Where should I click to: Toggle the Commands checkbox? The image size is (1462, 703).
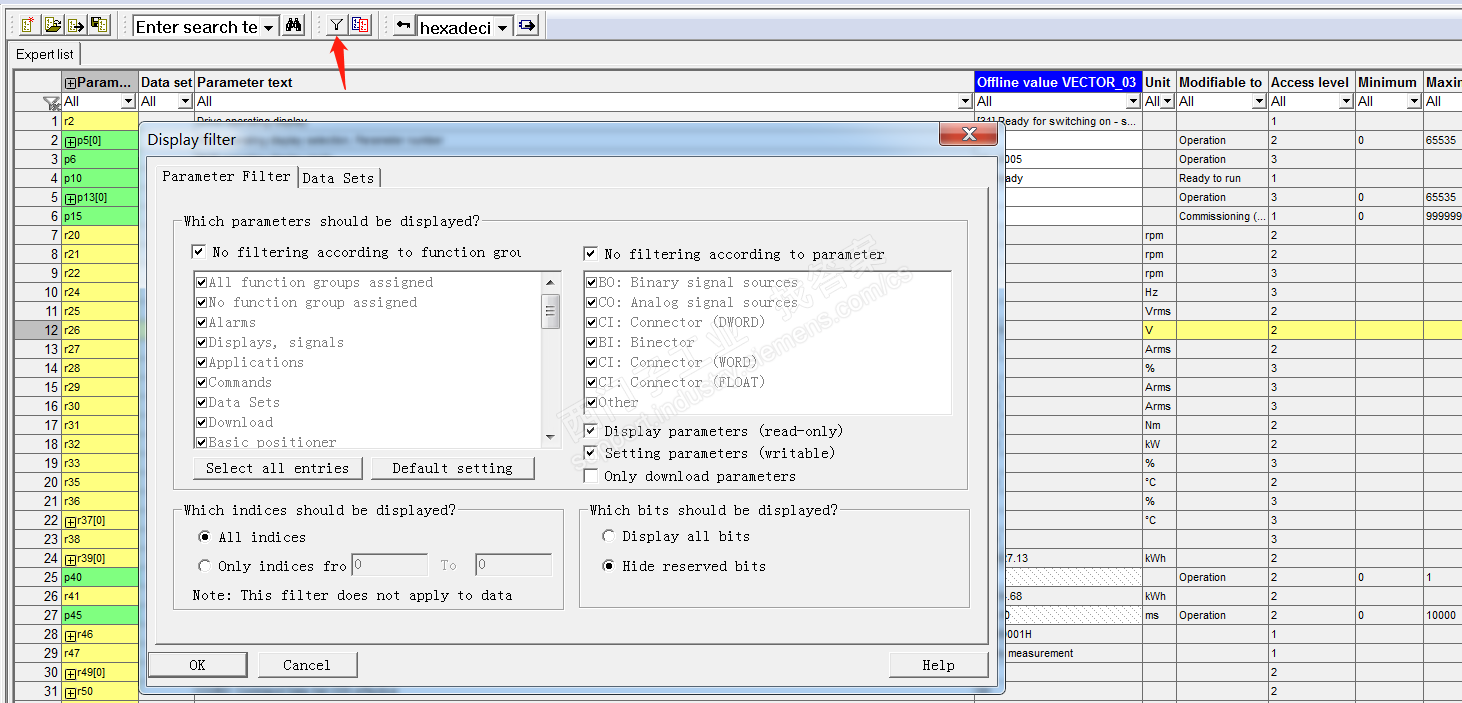202,383
